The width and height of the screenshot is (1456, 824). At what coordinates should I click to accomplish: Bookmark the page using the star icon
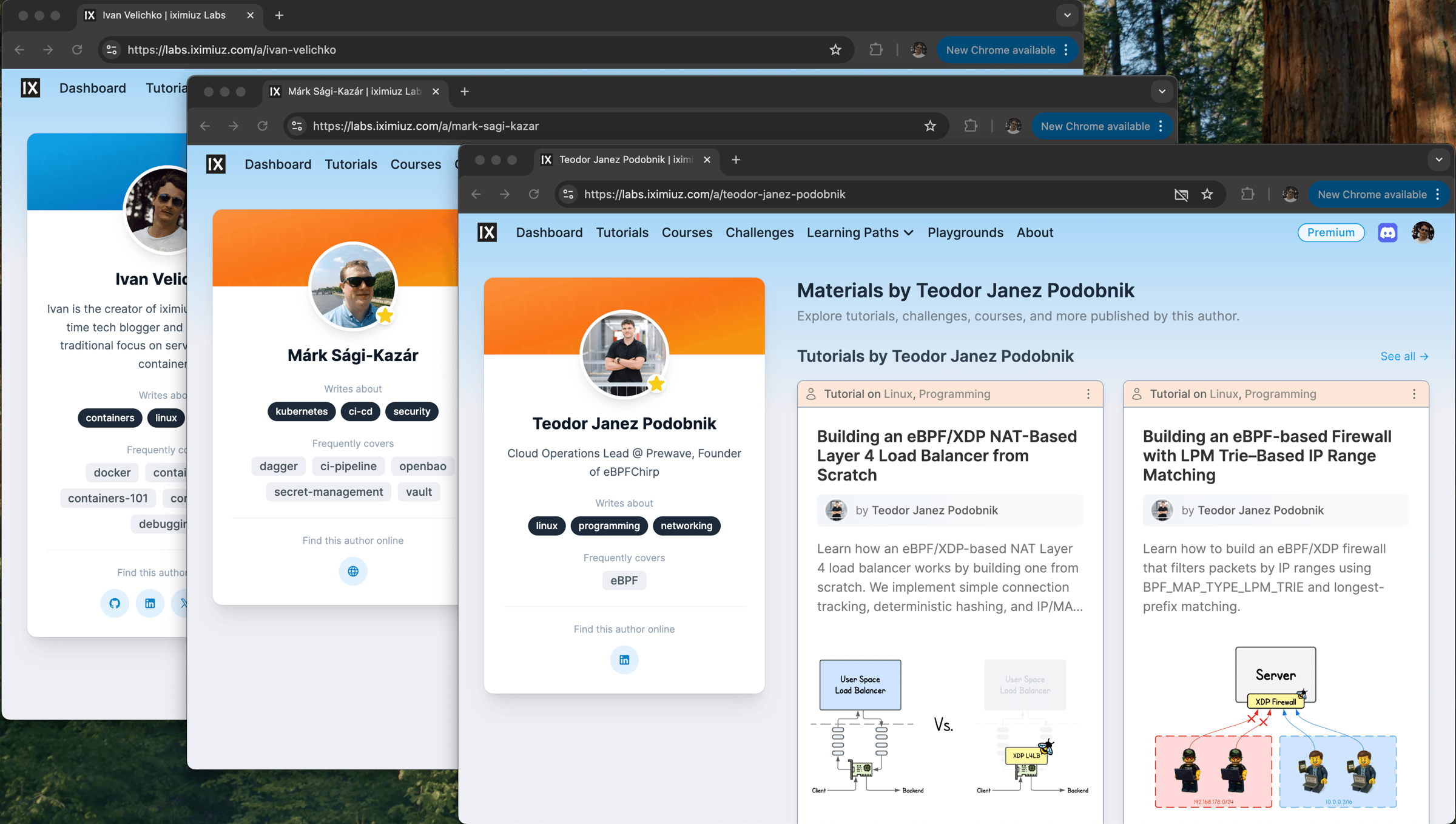click(1207, 194)
